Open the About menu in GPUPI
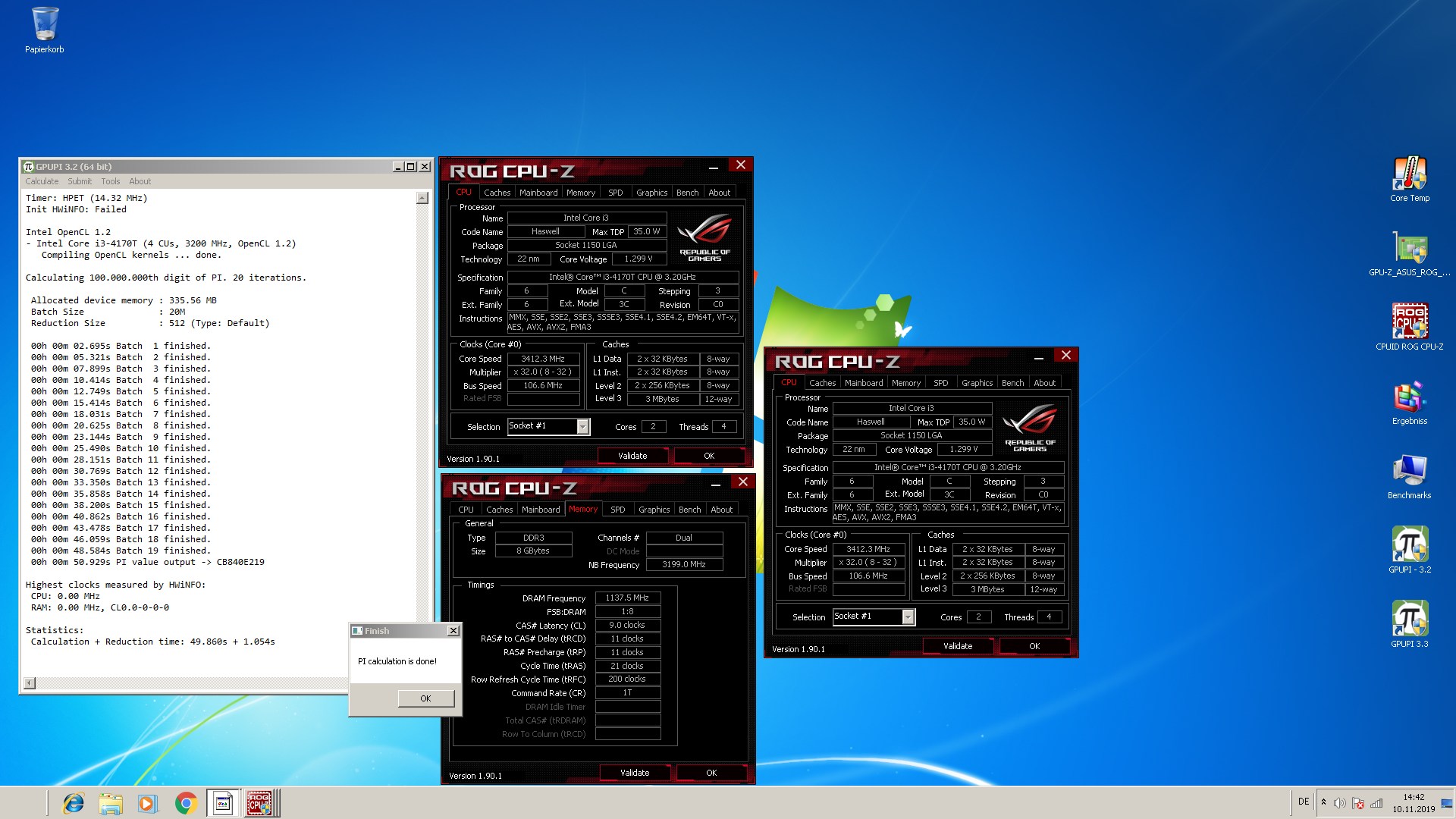The image size is (1456, 819). [x=140, y=181]
